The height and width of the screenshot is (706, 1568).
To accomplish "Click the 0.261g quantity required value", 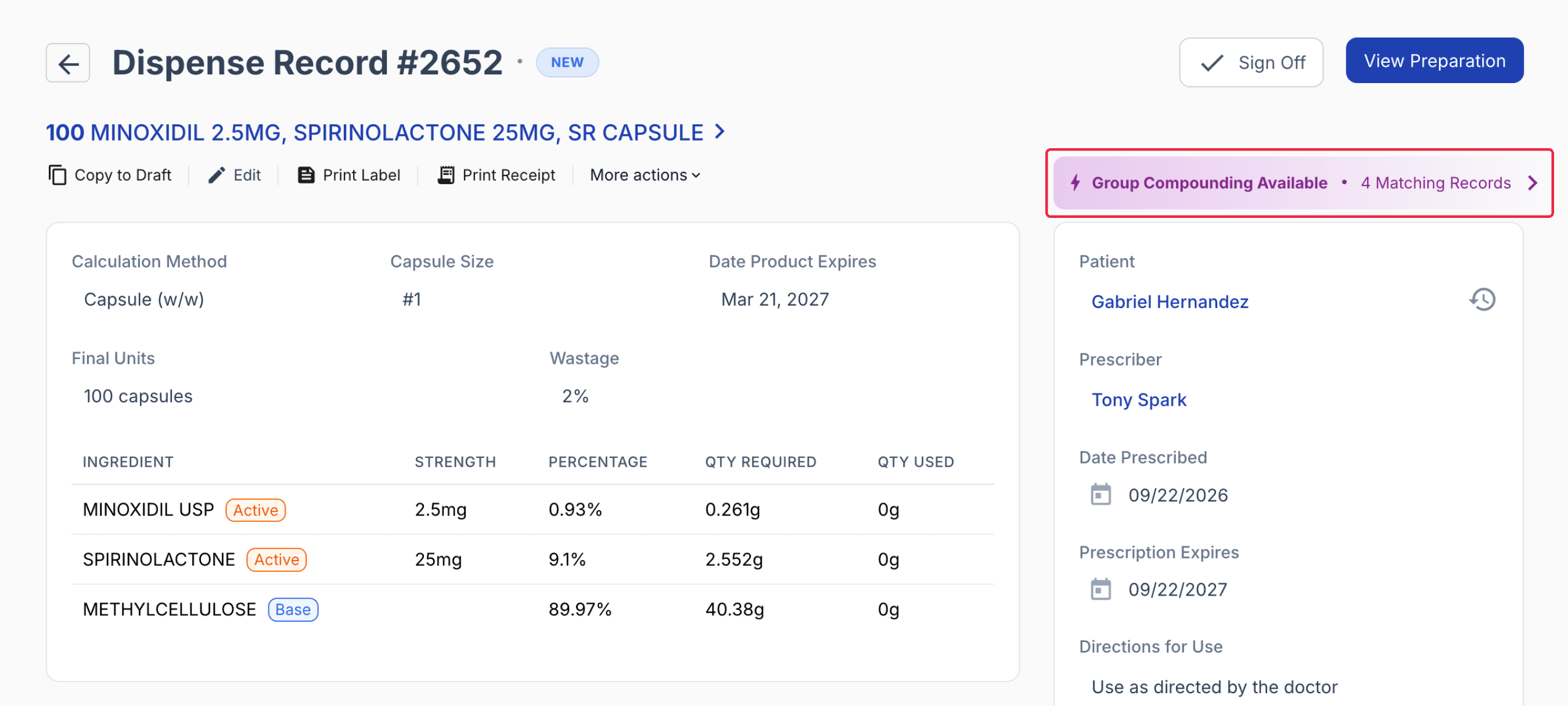I will click(732, 509).
